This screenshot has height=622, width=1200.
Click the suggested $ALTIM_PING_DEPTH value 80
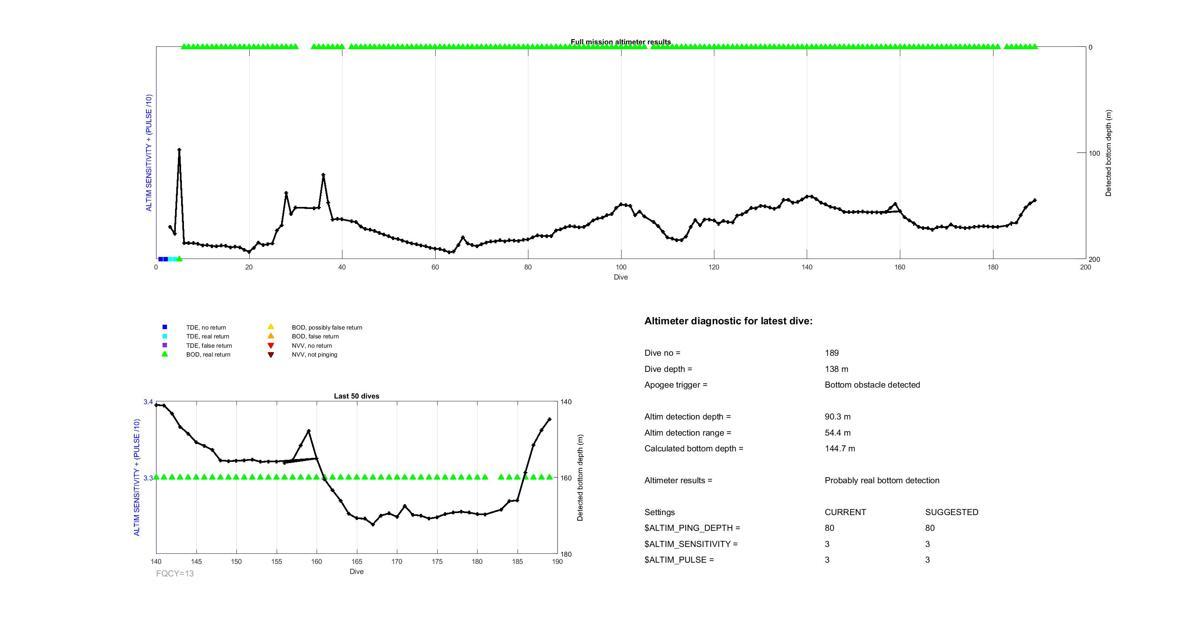pos(930,528)
